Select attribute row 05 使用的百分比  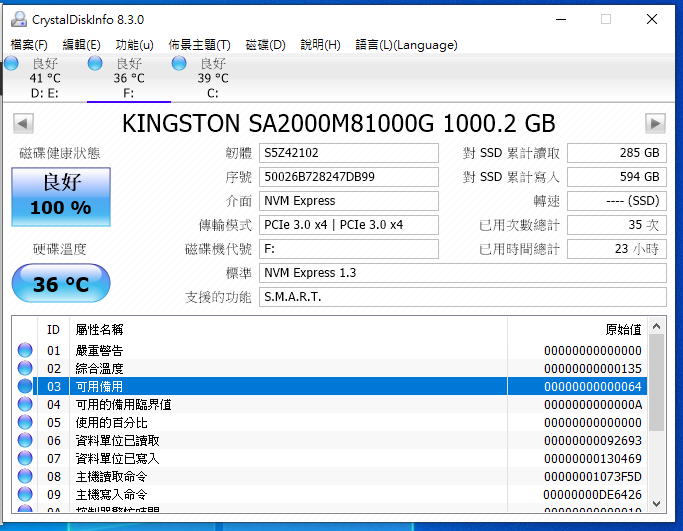pos(330,423)
